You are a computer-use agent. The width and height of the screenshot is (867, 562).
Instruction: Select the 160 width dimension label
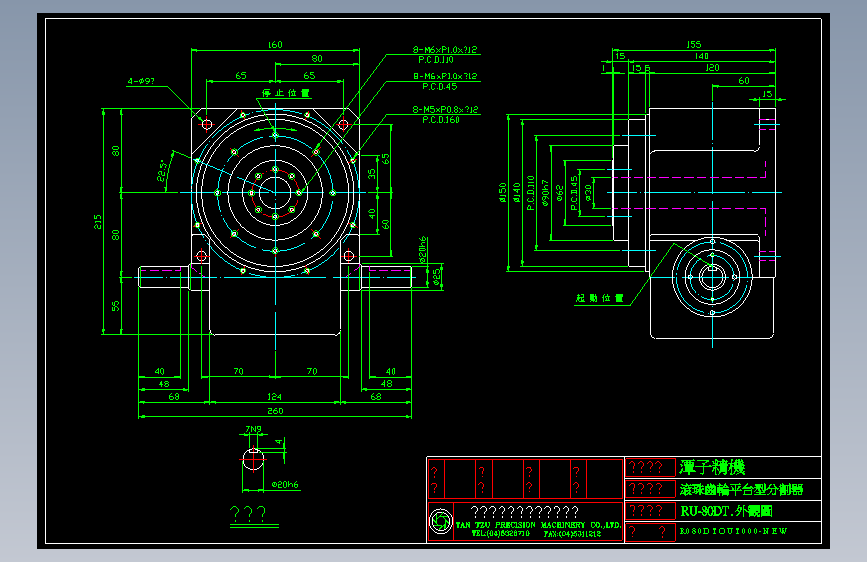[x=275, y=45]
